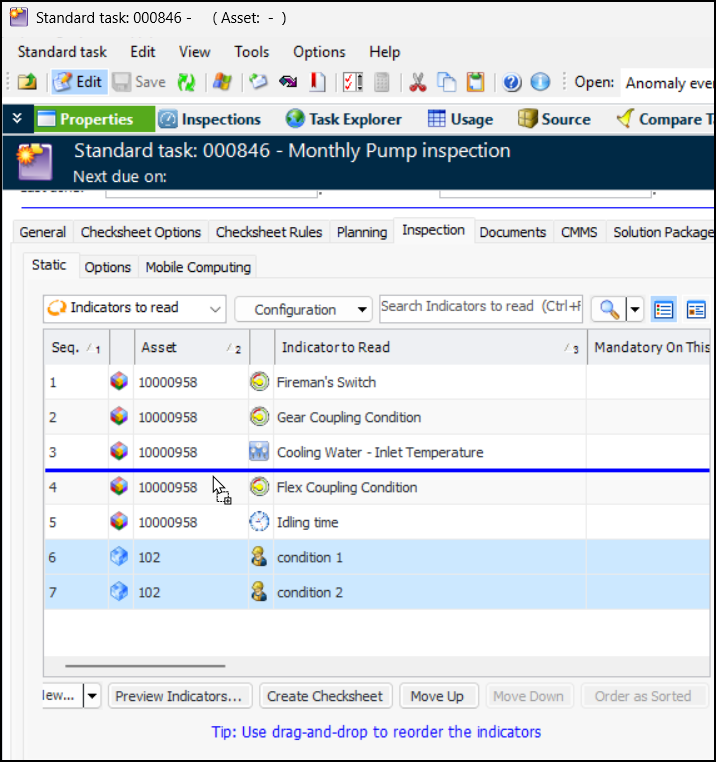Select the Idling time row
Screen dimensions: 716x762
pos(377,522)
